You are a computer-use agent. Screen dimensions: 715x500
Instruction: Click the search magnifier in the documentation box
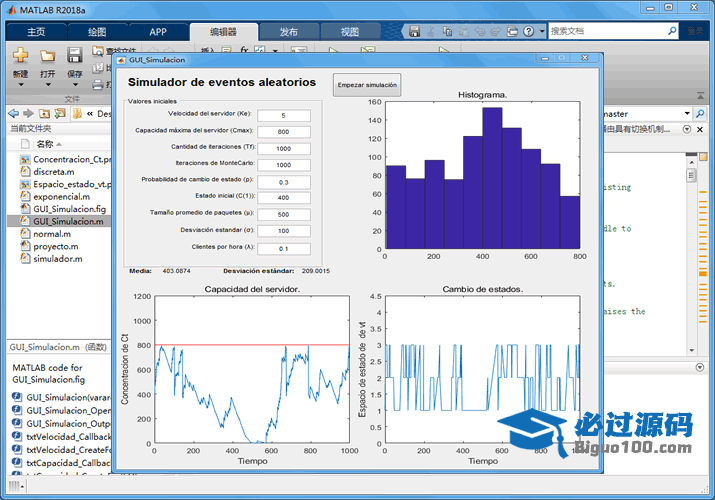pyautogui.click(x=672, y=31)
